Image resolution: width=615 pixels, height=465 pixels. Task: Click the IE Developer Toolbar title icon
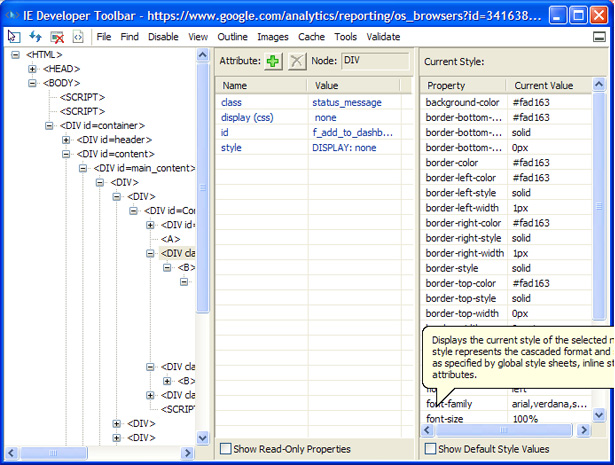(x=13, y=15)
